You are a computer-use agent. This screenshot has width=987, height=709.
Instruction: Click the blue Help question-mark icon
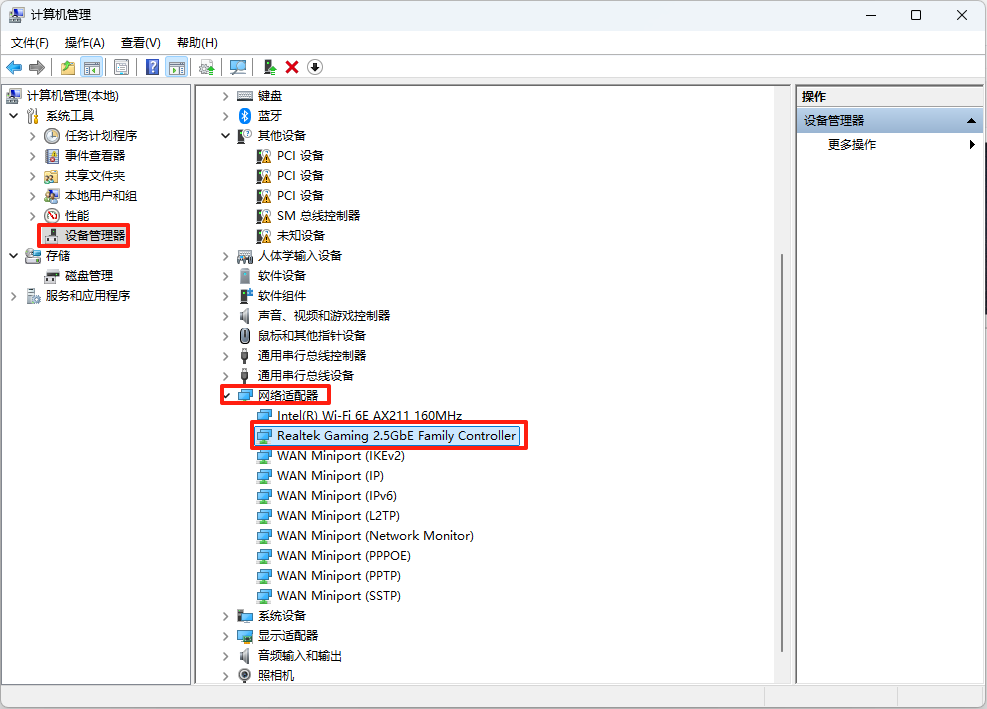(x=152, y=67)
